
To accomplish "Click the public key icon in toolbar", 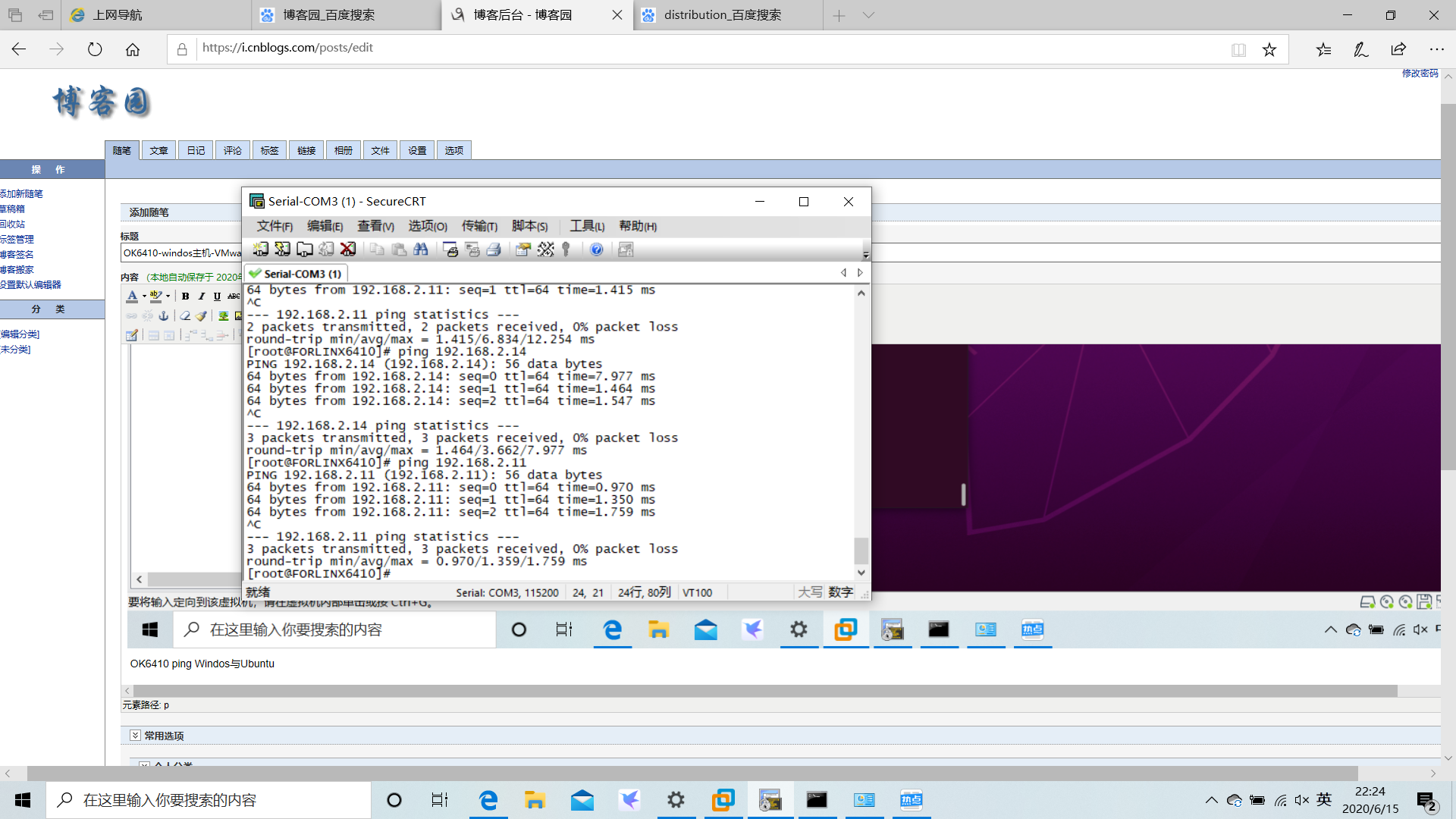I will pos(566,249).
